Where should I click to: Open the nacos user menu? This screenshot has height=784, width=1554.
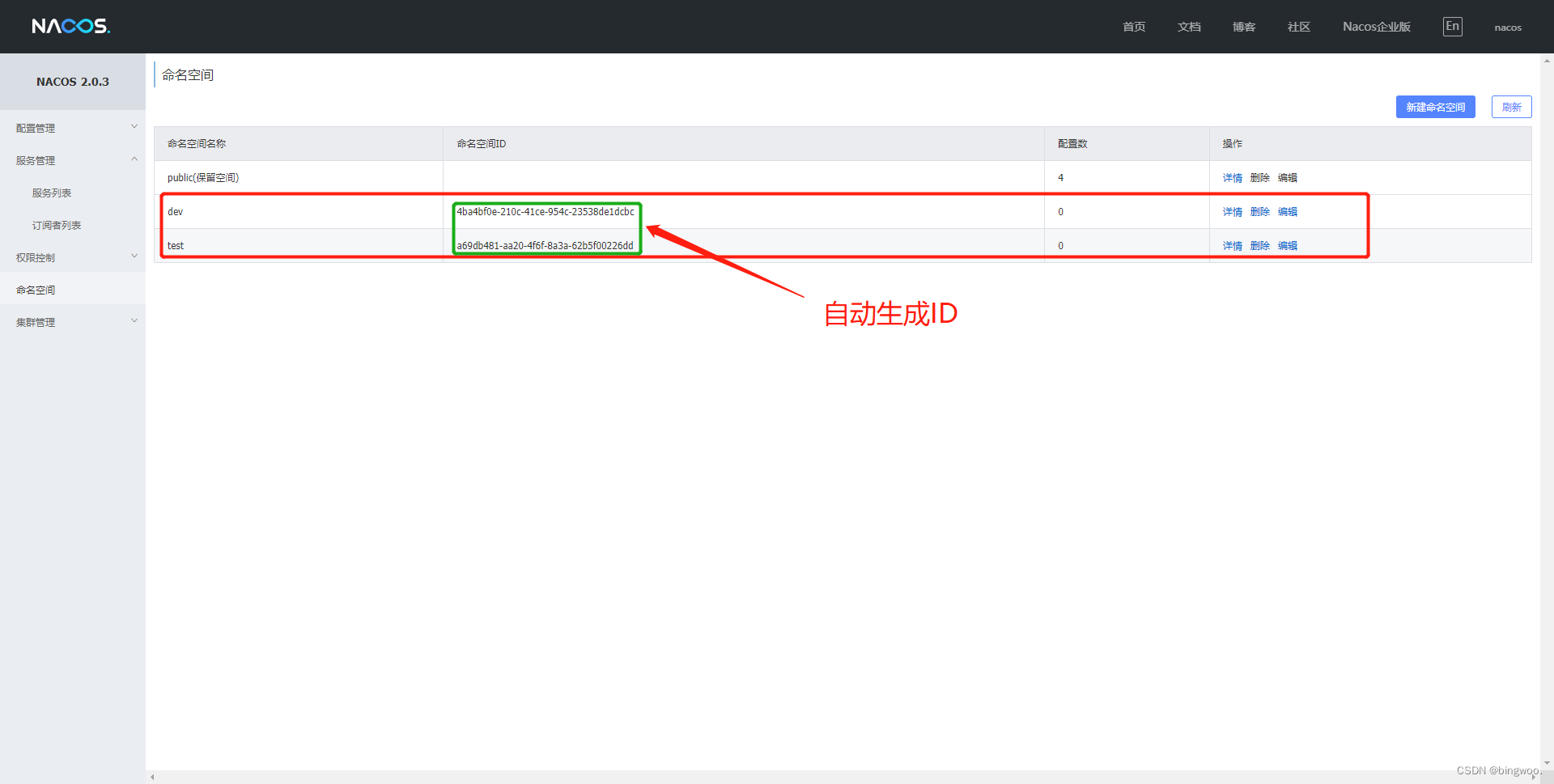pos(1508,28)
